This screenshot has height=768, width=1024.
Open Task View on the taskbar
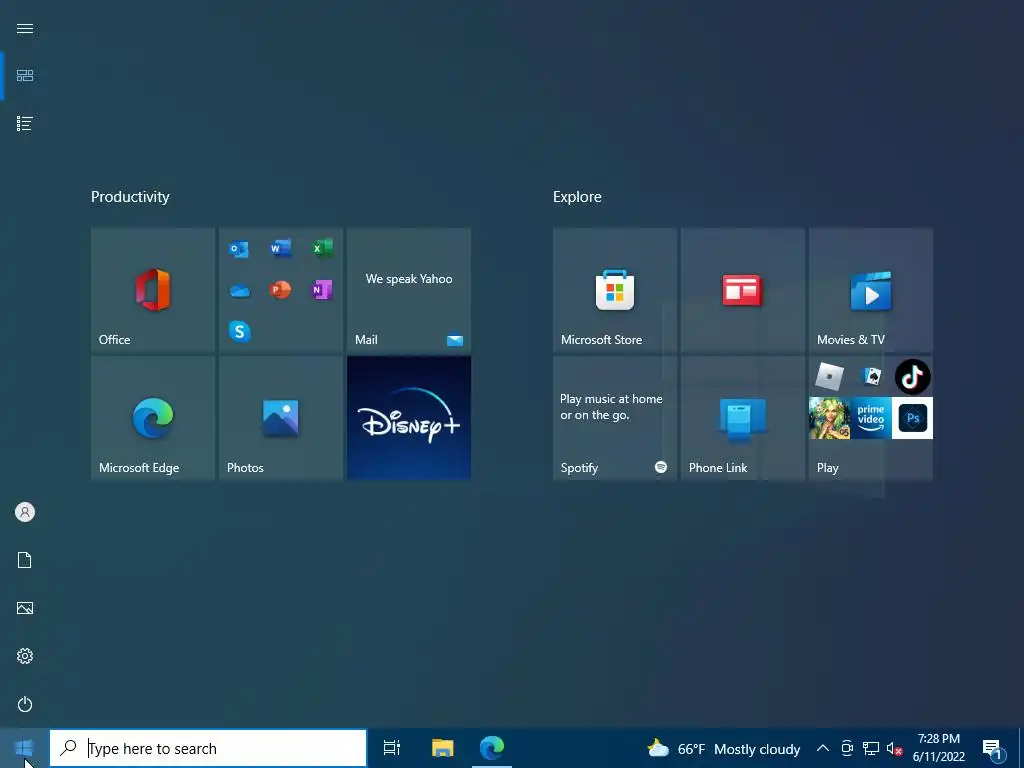point(392,748)
